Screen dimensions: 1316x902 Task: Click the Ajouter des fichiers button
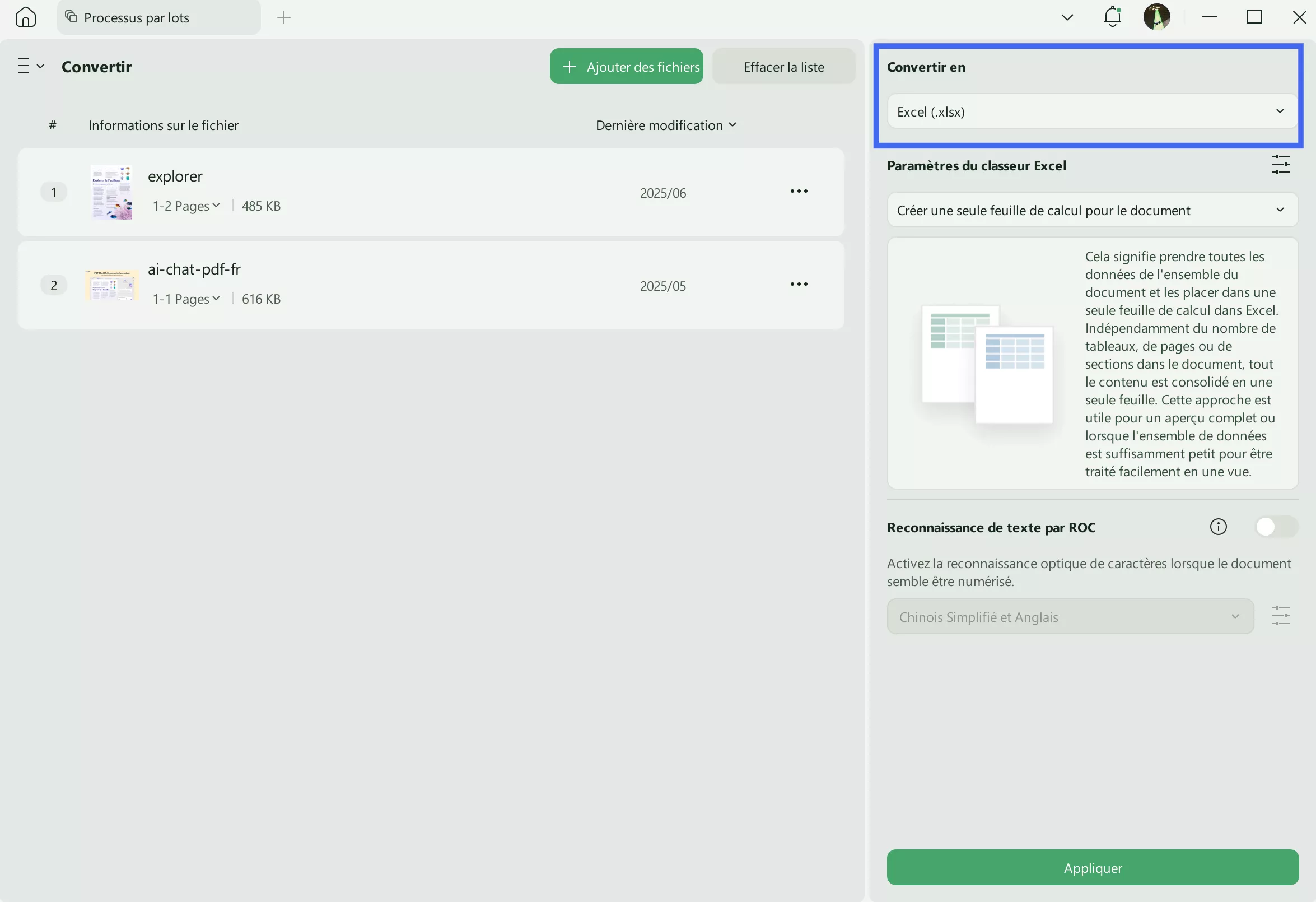[626, 66]
